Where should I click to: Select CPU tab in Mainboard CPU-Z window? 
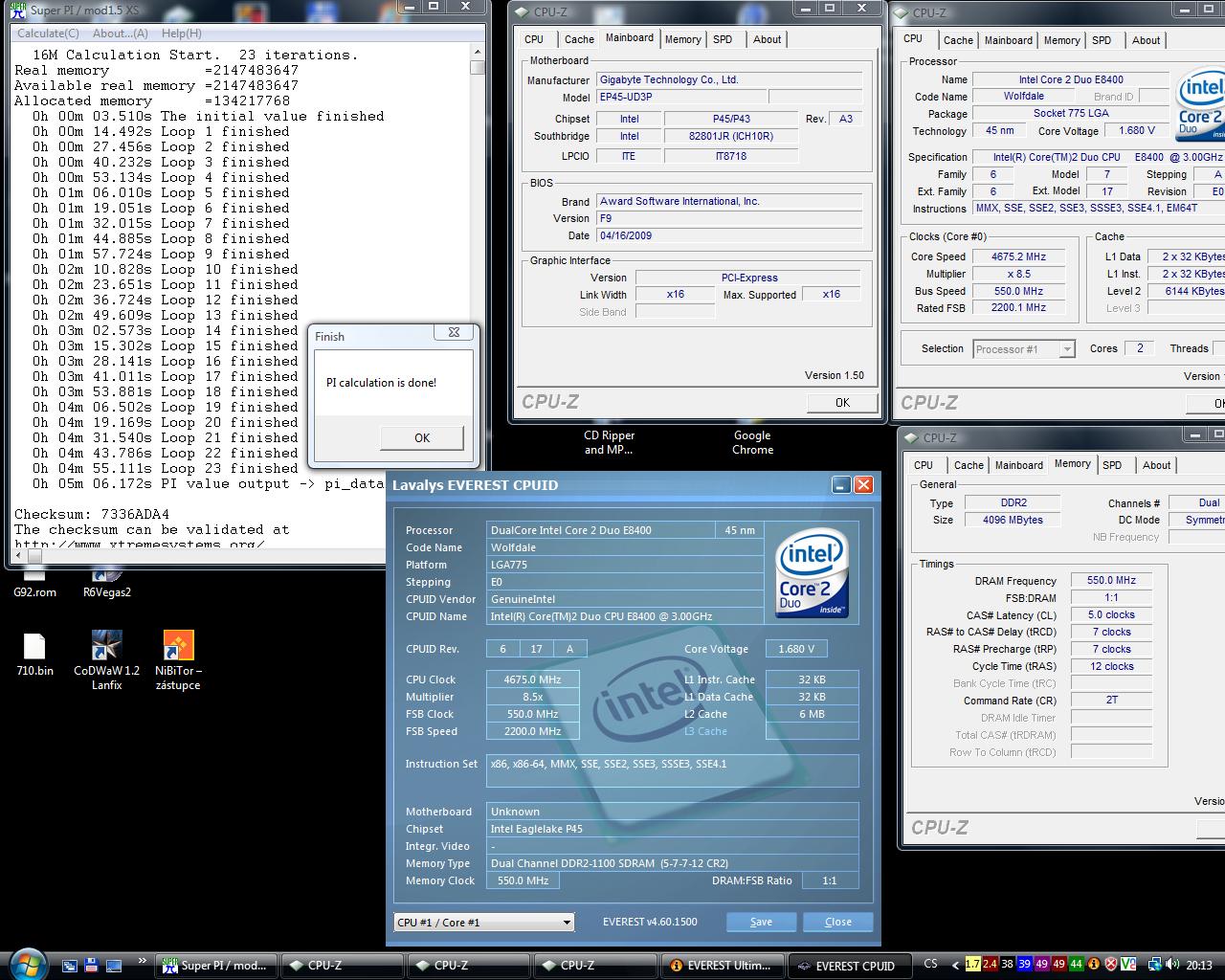pyautogui.click(x=534, y=39)
